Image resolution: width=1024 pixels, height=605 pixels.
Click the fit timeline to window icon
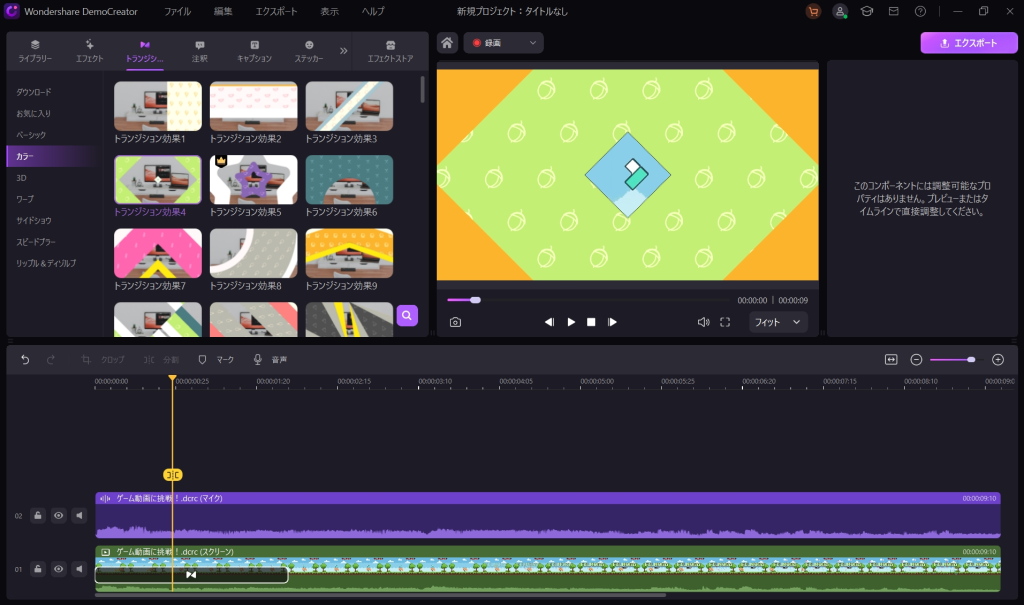tap(891, 359)
